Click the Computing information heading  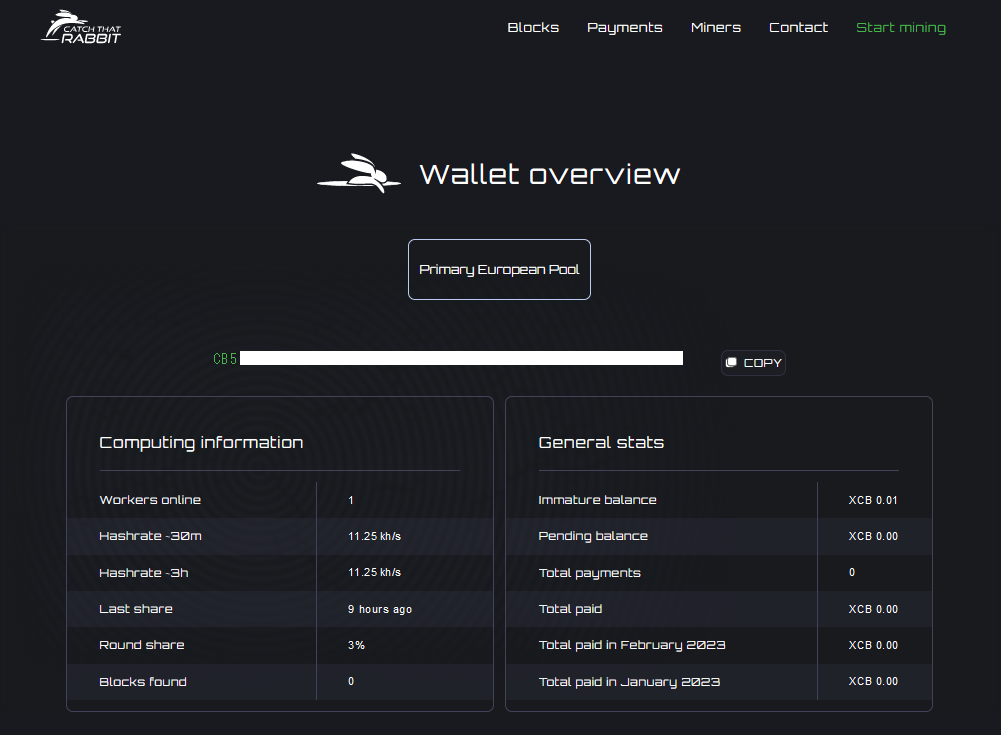pyautogui.click(x=201, y=442)
